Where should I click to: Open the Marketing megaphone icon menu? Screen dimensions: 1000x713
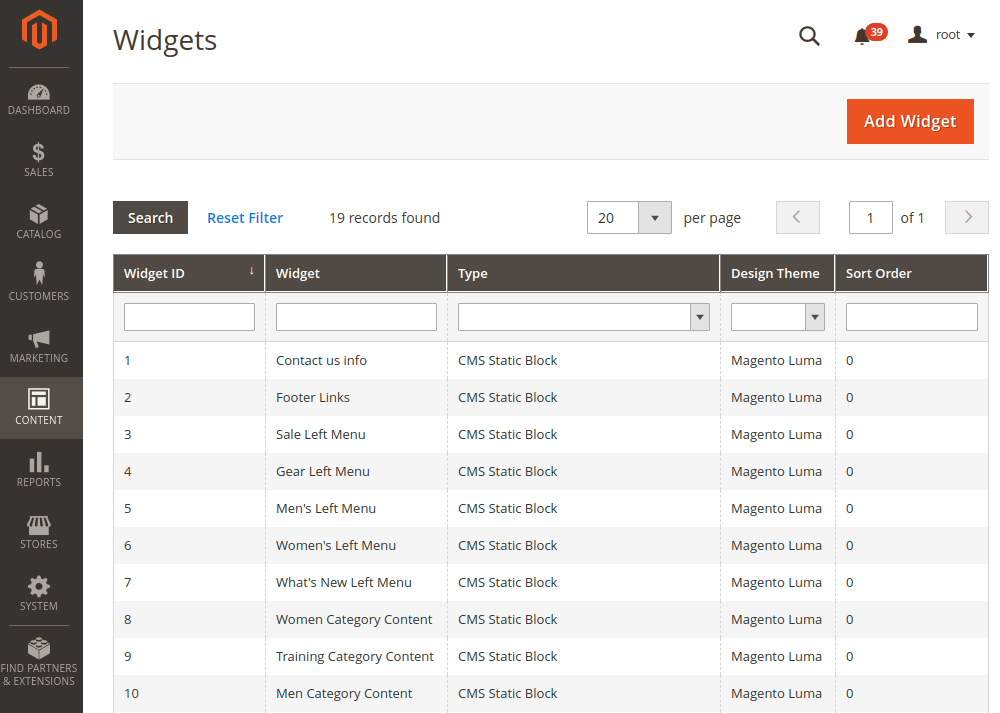[39, 339]
